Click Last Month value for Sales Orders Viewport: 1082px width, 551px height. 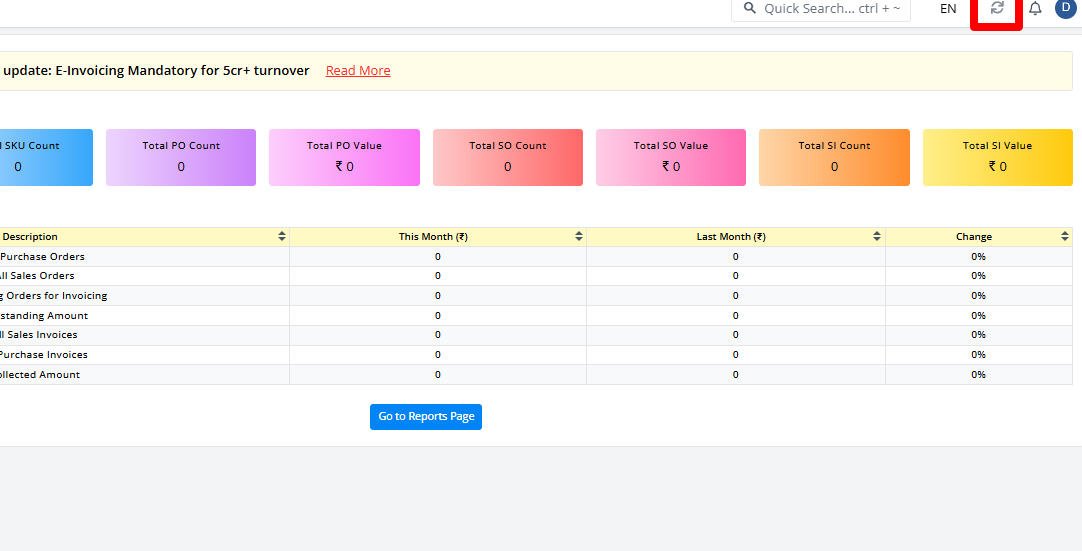[x=736, y=276]
